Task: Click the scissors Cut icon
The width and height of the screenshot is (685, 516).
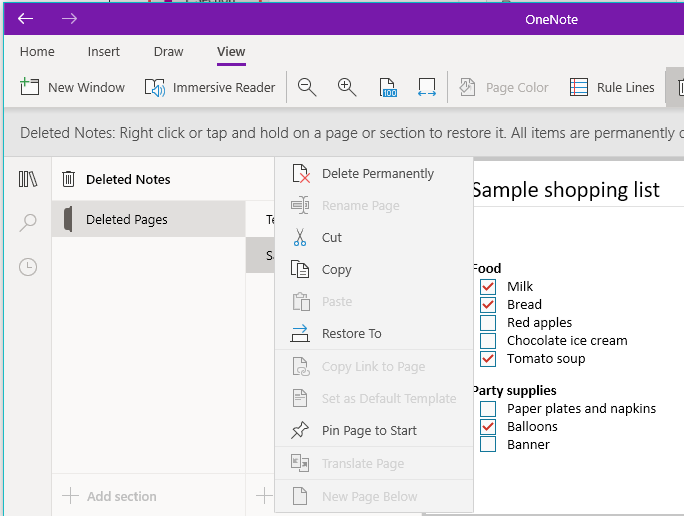Action: [300, 237]
